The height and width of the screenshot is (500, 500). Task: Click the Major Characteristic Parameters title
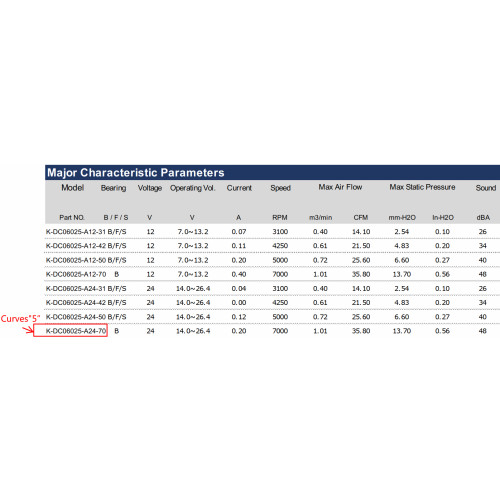tap(136, 173)
